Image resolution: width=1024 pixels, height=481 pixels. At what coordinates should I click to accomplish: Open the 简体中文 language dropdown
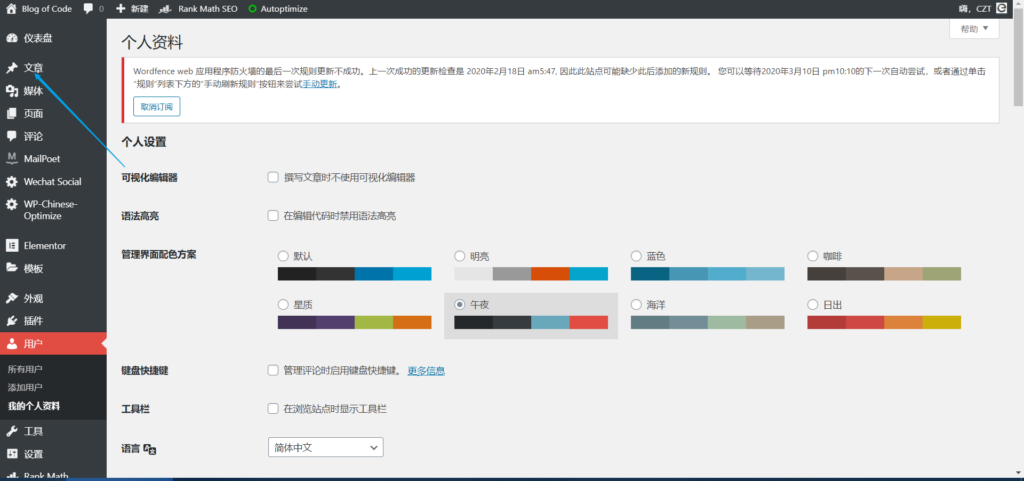[x=325, y=448]
